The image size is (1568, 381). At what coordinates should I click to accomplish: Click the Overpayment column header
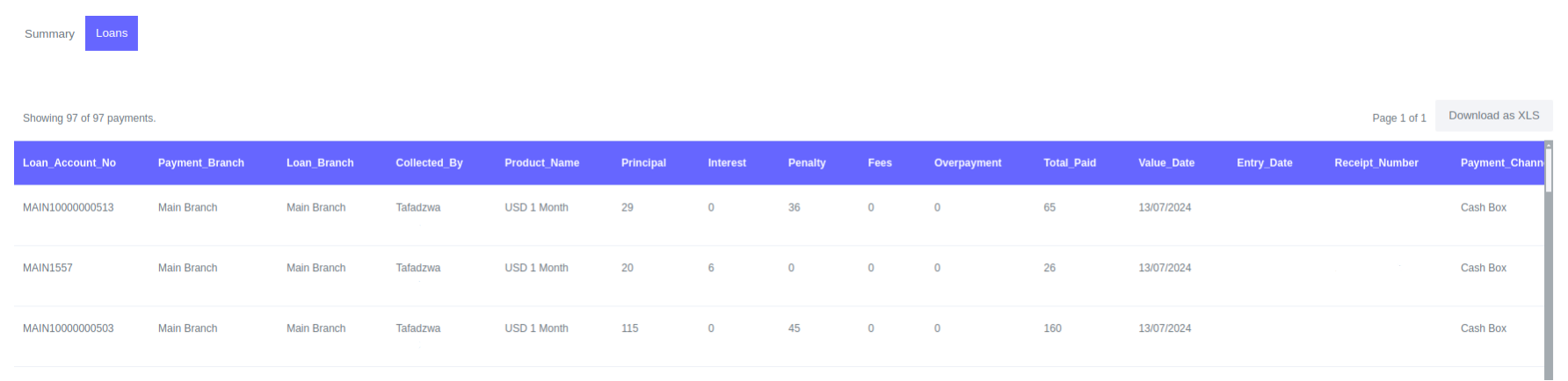pyautogui.click(x=968, y=163)
